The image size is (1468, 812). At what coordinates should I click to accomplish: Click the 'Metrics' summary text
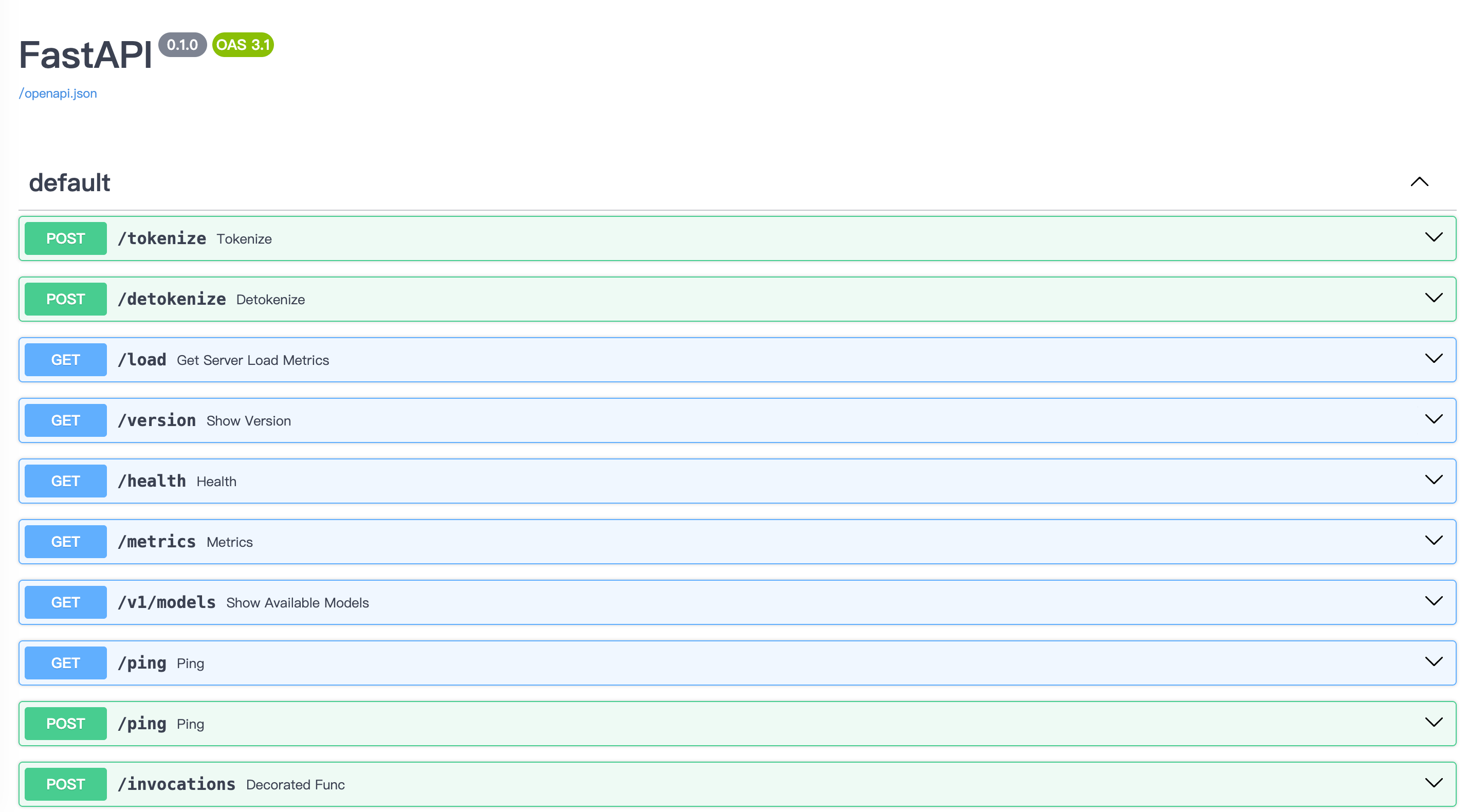coord(230,543)
